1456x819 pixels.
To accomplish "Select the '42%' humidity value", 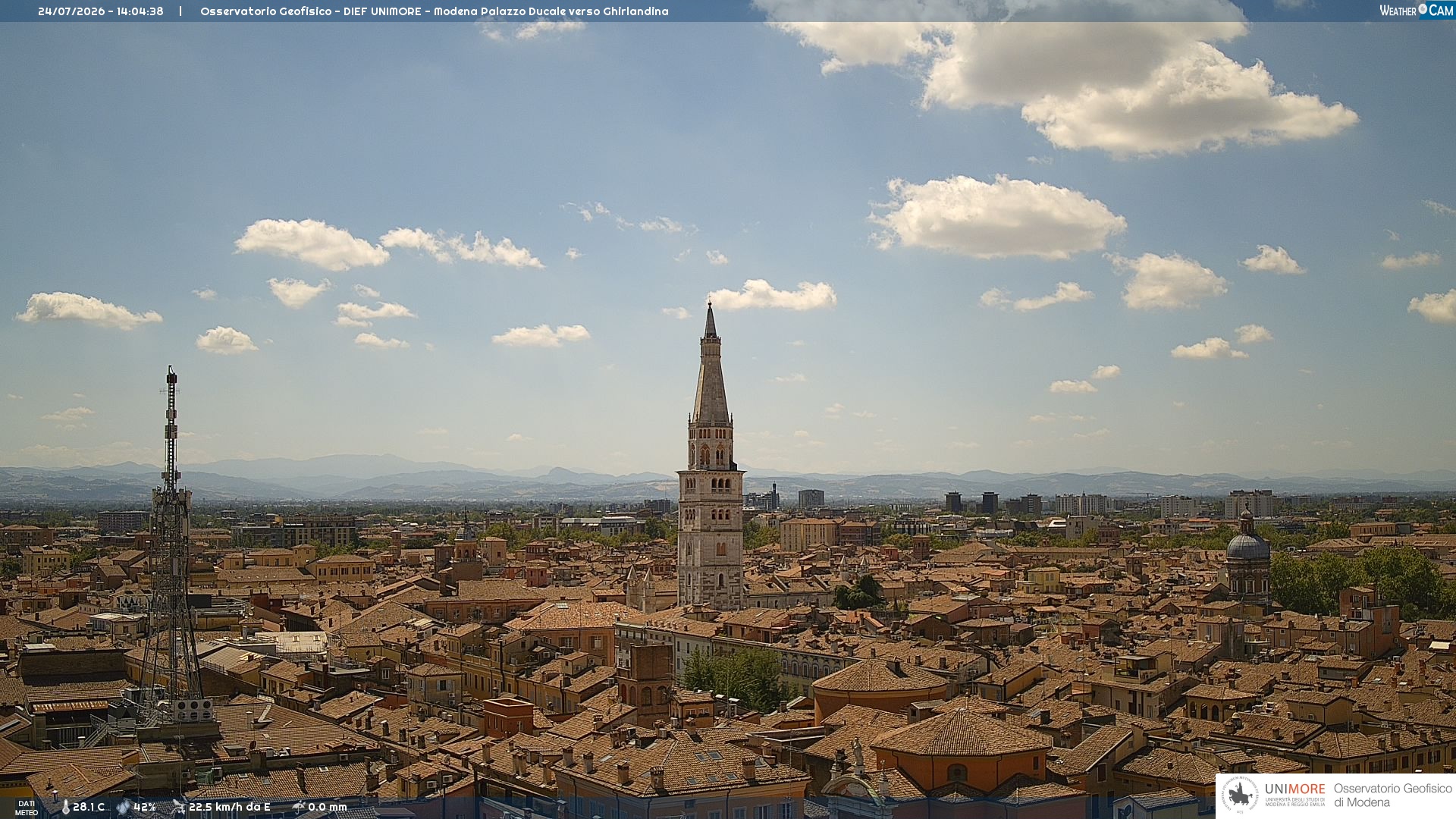I will click(x=145, y=807).
